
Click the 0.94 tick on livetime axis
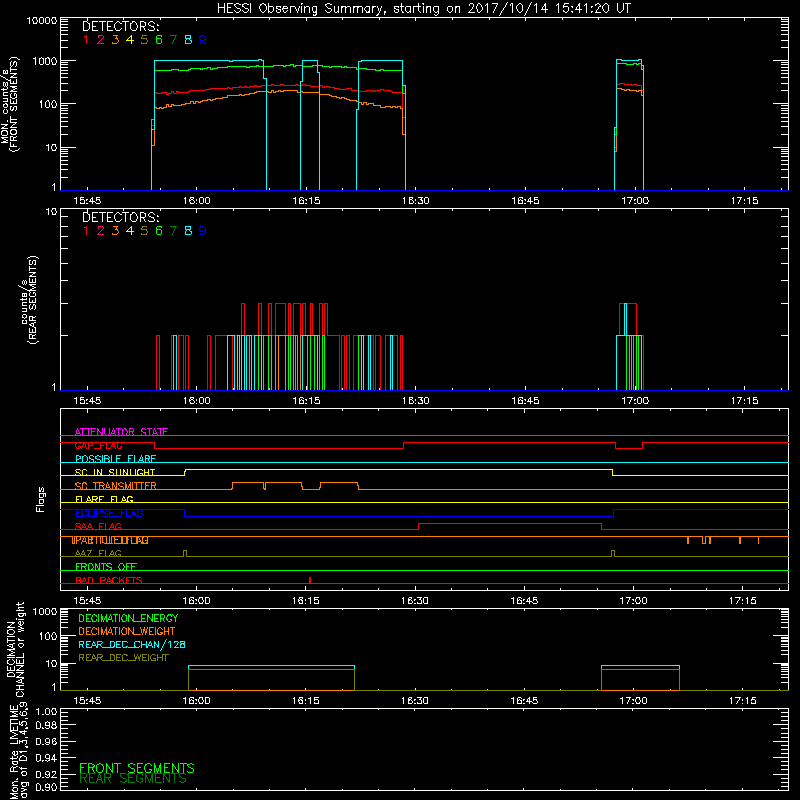point(46,757)
